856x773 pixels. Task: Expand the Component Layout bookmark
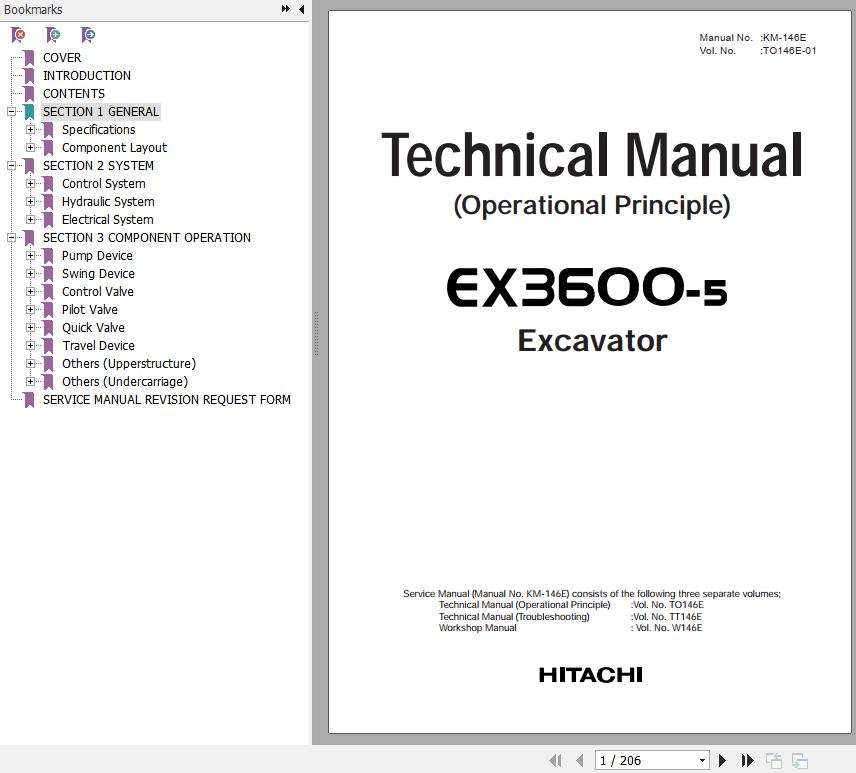pyautogui.click(x=31, y=147)
